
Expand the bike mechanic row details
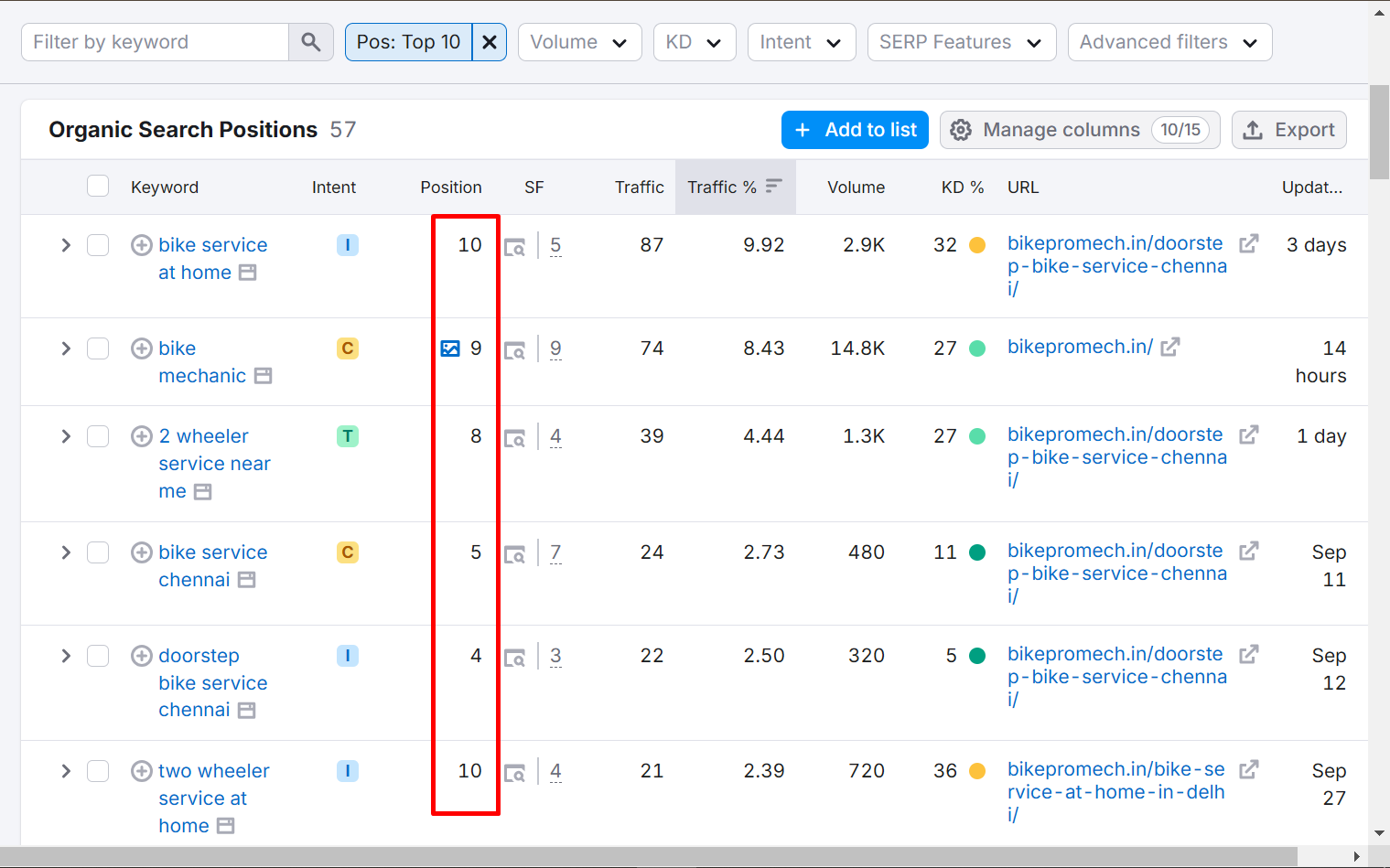66,348
